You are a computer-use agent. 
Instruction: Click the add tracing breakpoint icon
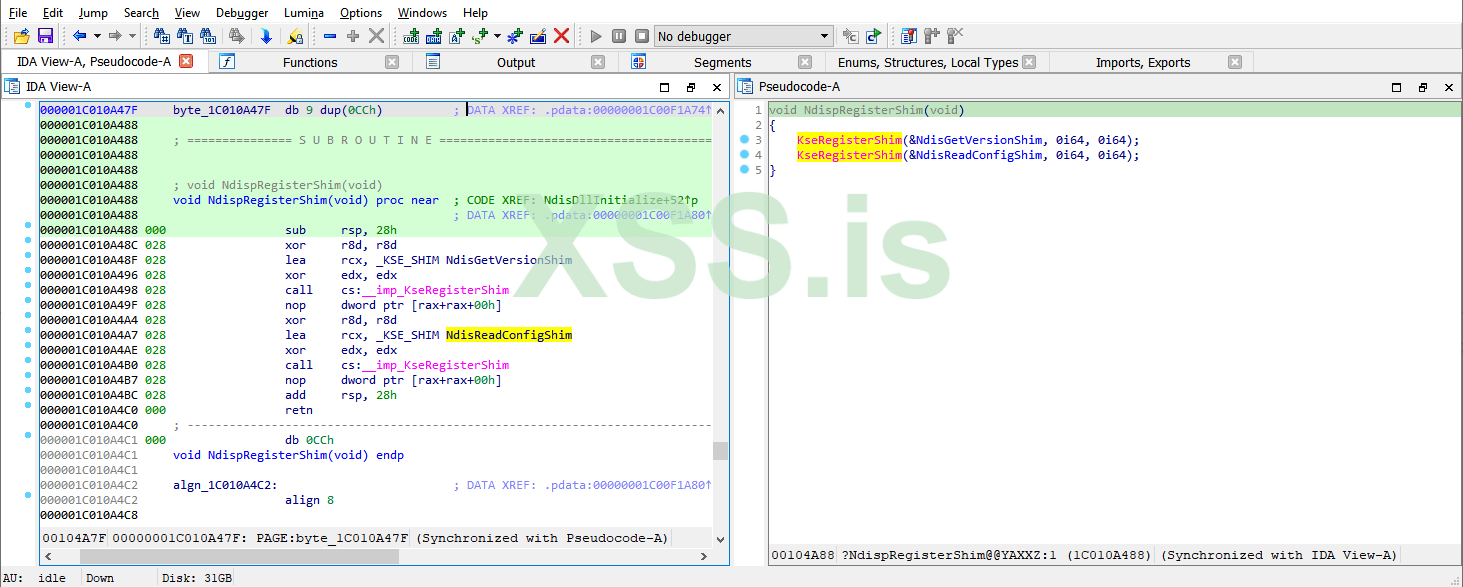[x=932, y=36]
